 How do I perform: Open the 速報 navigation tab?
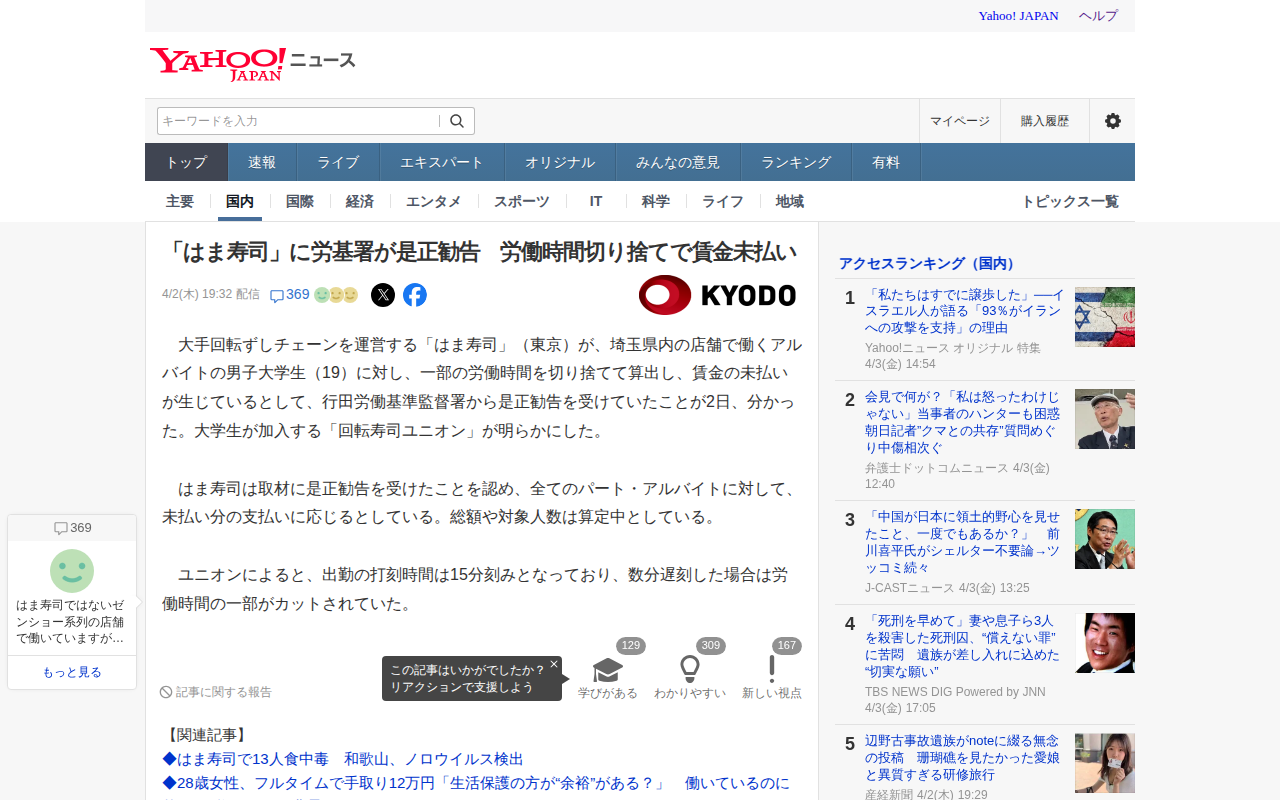(262, 162)
